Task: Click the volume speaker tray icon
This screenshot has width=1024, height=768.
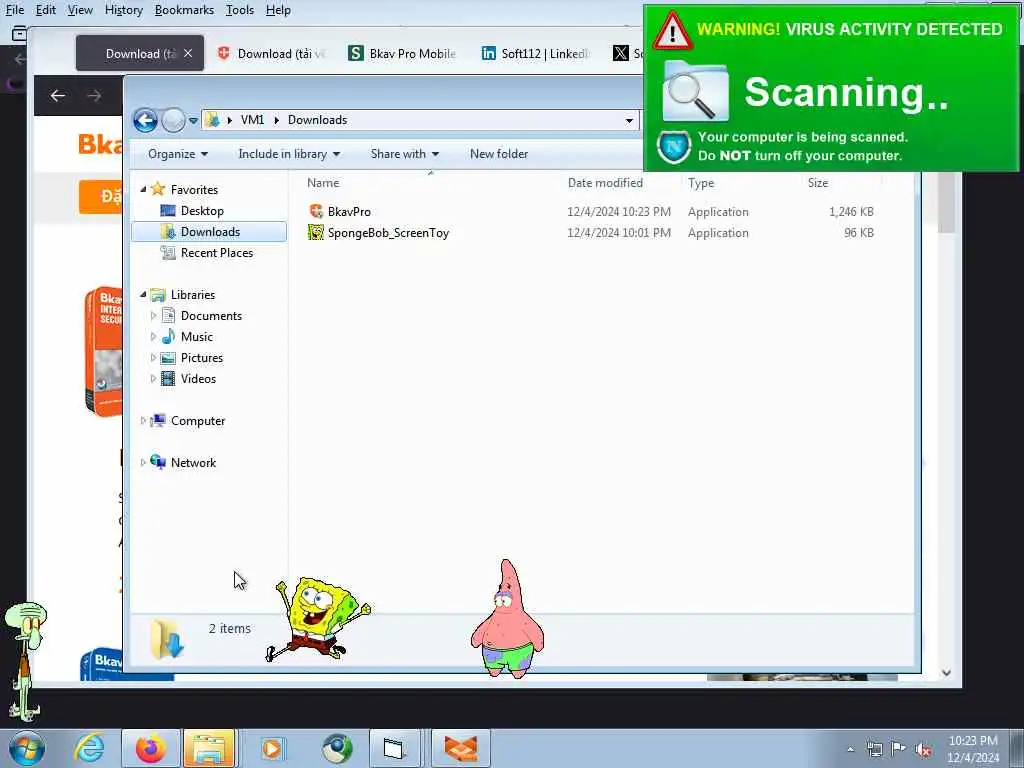Action: click(x=923, y=750)
